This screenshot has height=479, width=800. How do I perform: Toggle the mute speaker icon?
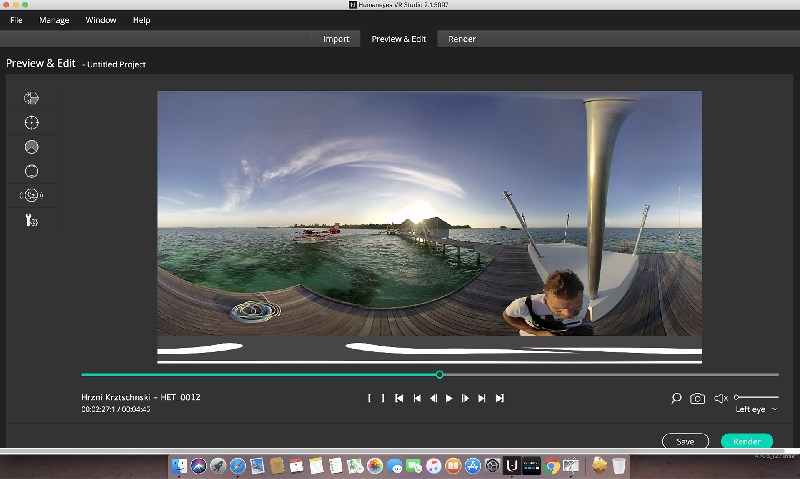pyautogui.click(x=721, y=398)
